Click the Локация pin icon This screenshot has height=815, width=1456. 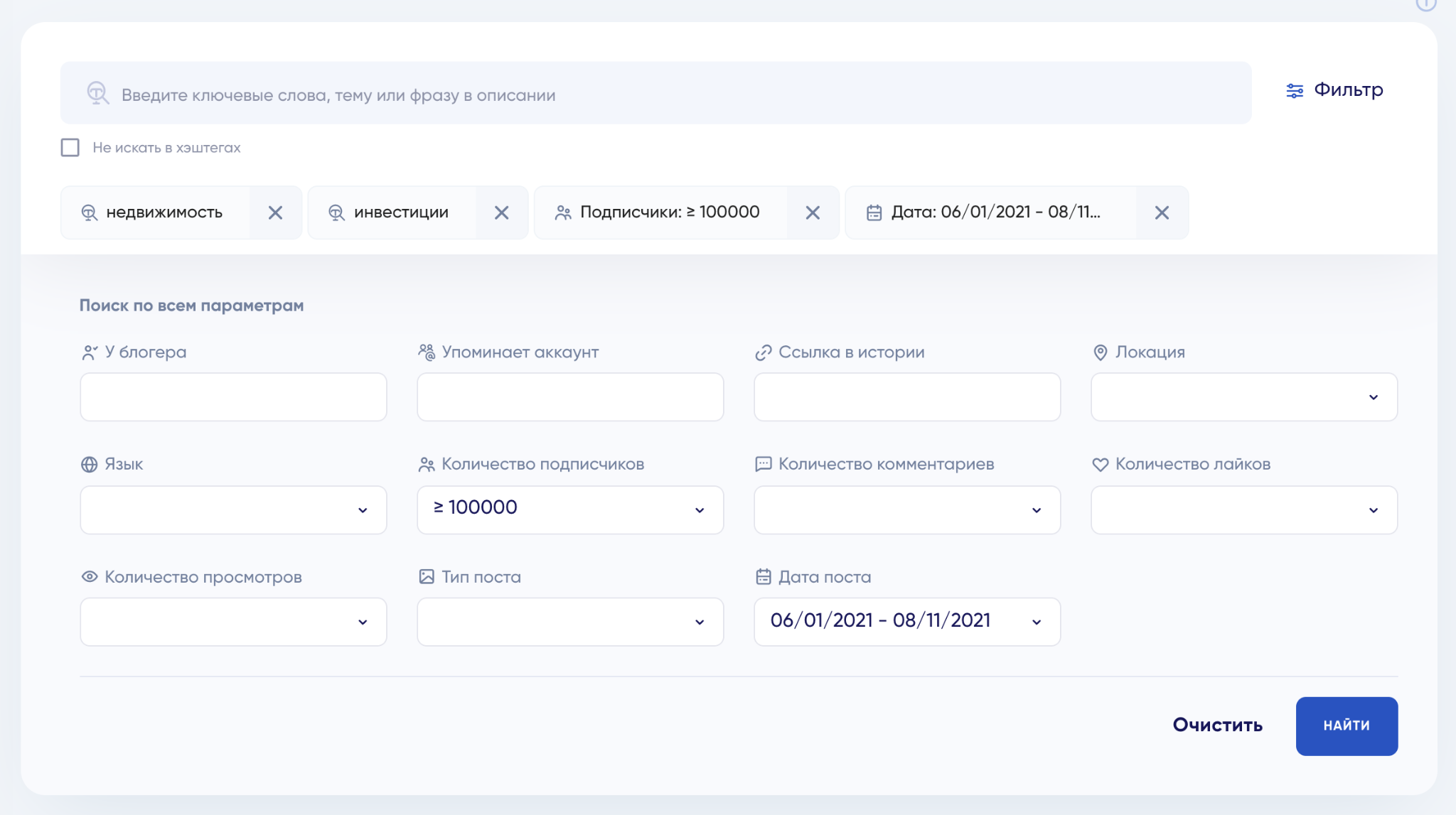click(1100, 352)
